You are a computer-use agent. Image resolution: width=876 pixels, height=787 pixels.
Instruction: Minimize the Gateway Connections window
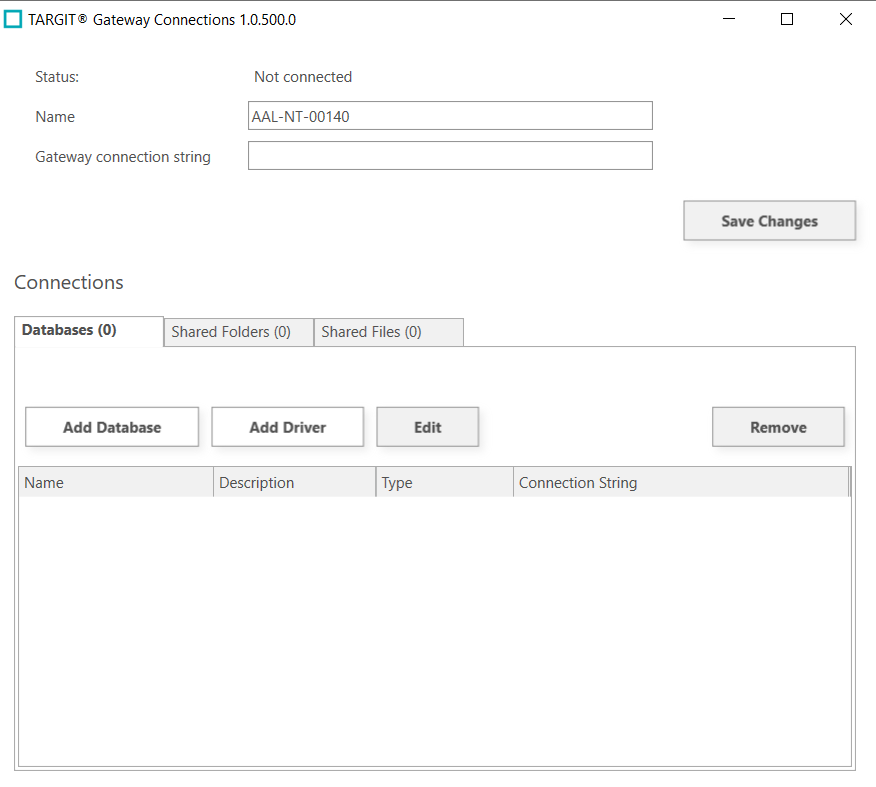[x=729, y=19]
